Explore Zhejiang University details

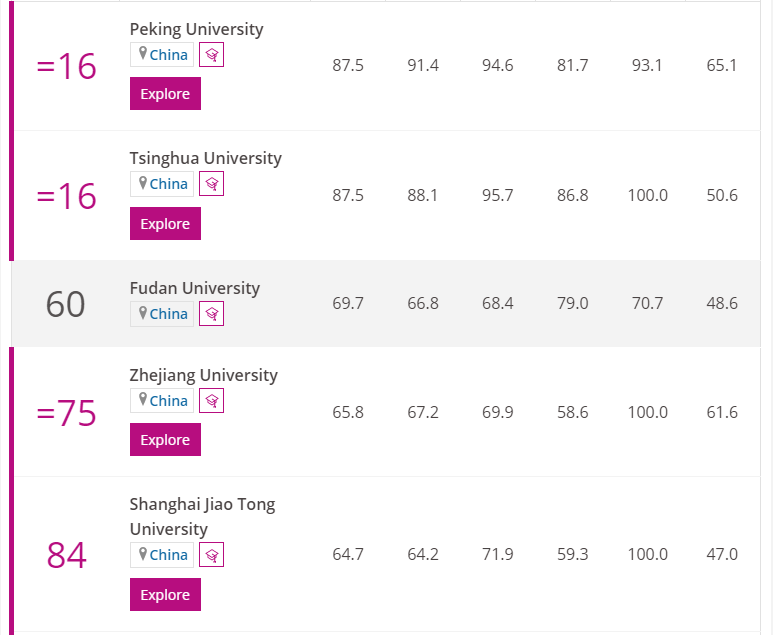point(165,439)
